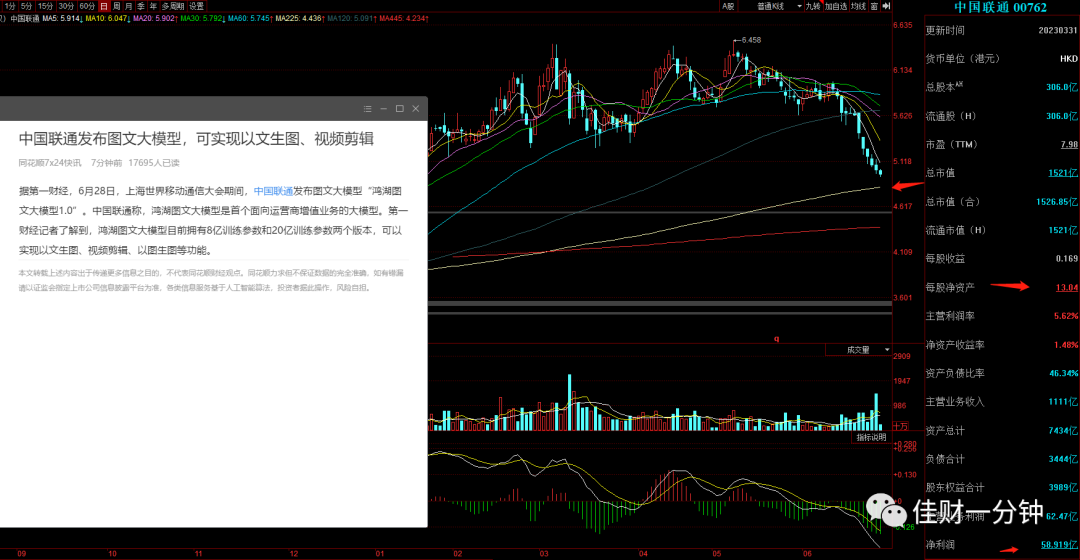
Task: Switch chart to 60分 period
Action: pyautogui.click(x=87, y=6)
